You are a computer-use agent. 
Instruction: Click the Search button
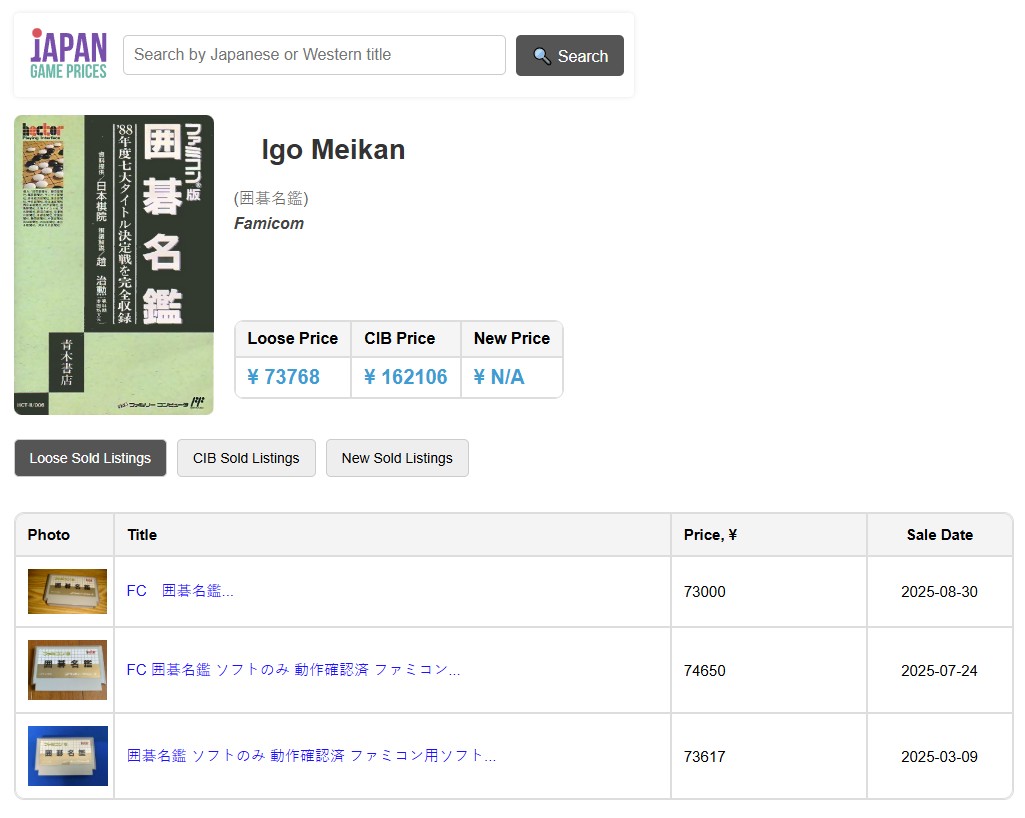tap(569, 56)
